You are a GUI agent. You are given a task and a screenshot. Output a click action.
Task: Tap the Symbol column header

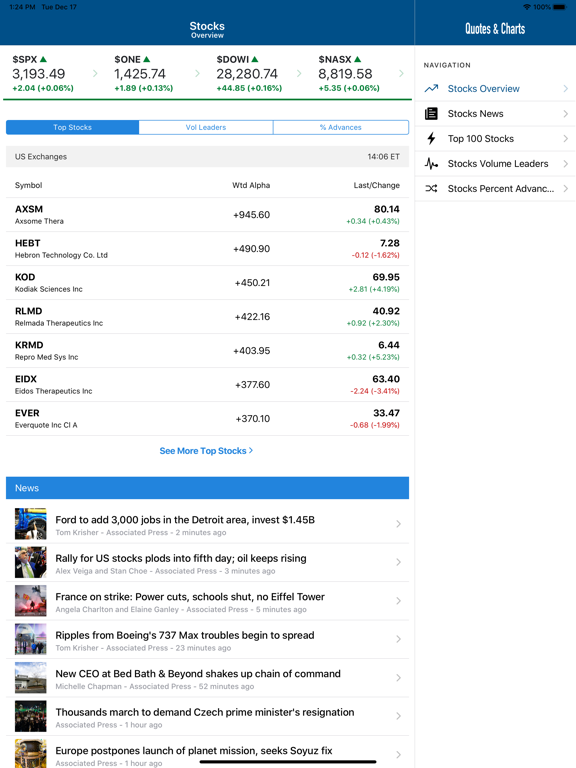(x=28, y=185)
